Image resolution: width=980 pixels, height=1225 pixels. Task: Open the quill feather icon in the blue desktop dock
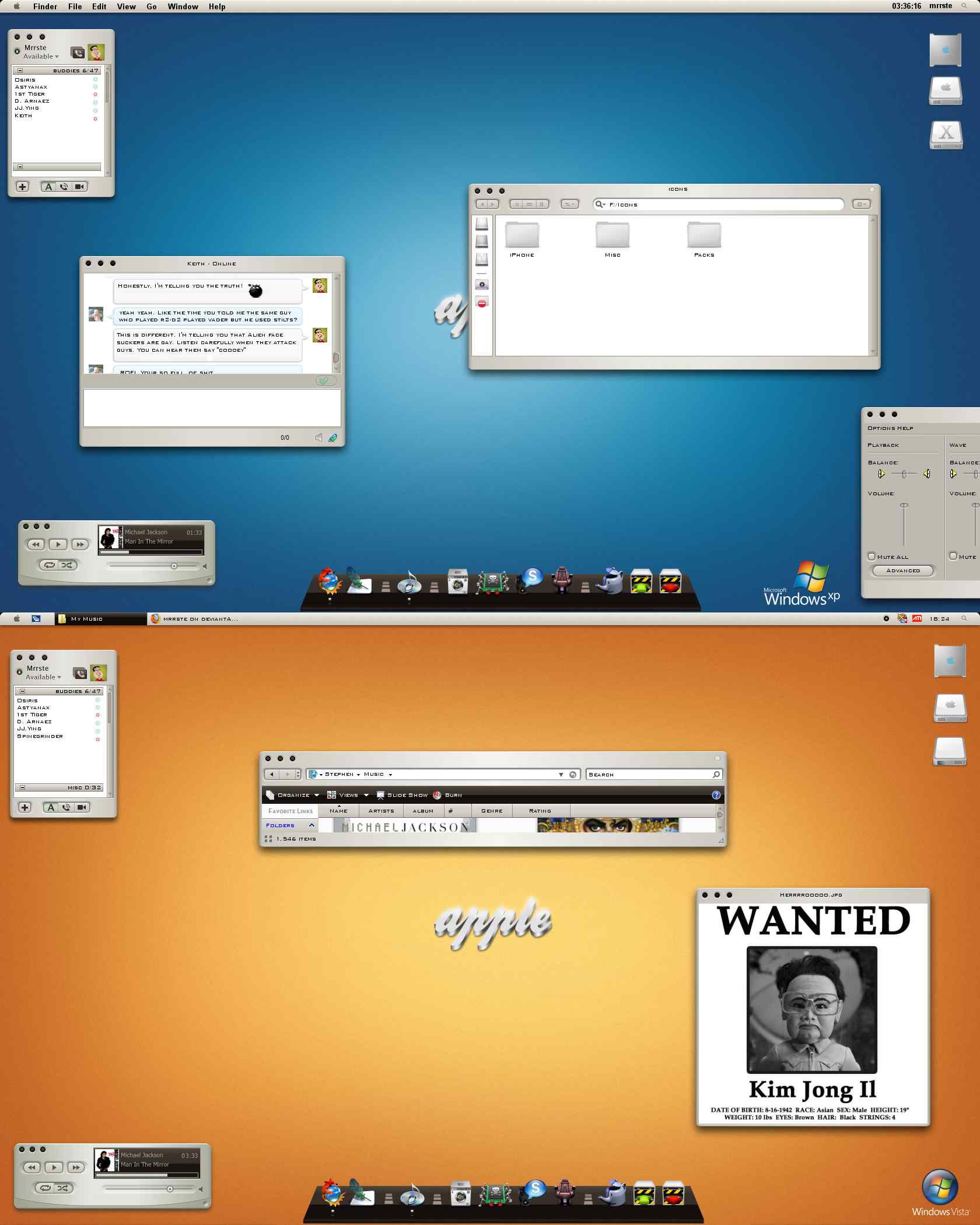tap(358, 581)
